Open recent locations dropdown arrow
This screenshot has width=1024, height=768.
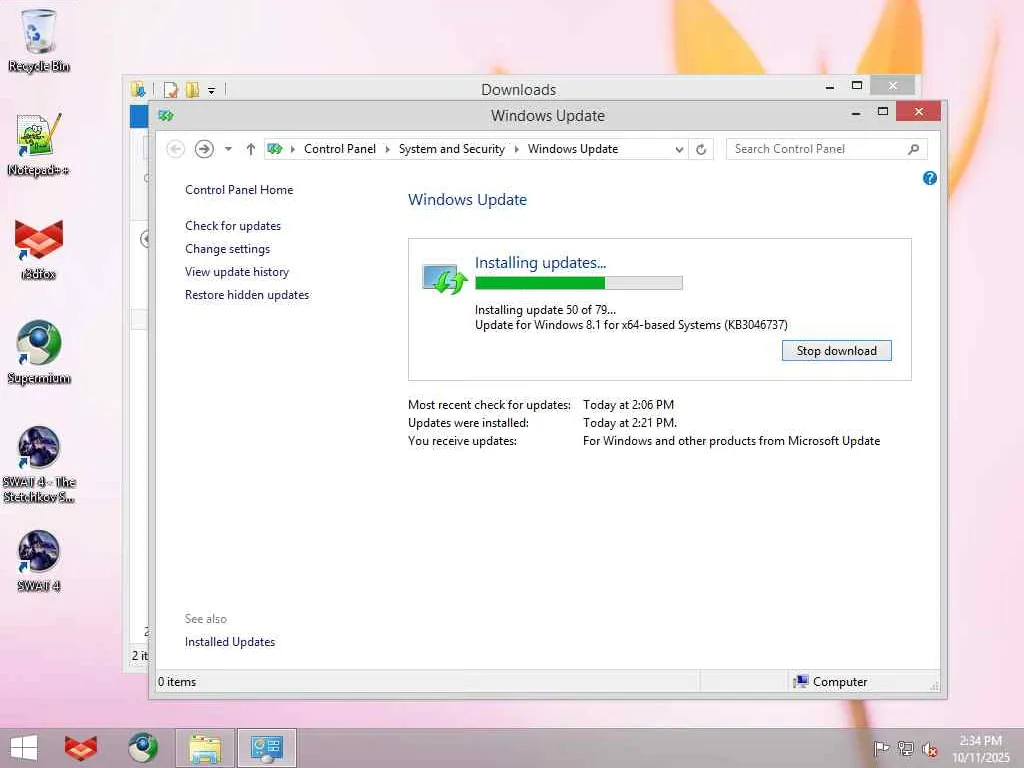[228, 150]
